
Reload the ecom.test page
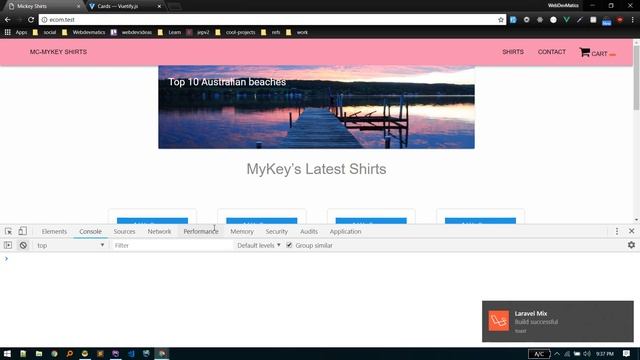click(31, 20)
